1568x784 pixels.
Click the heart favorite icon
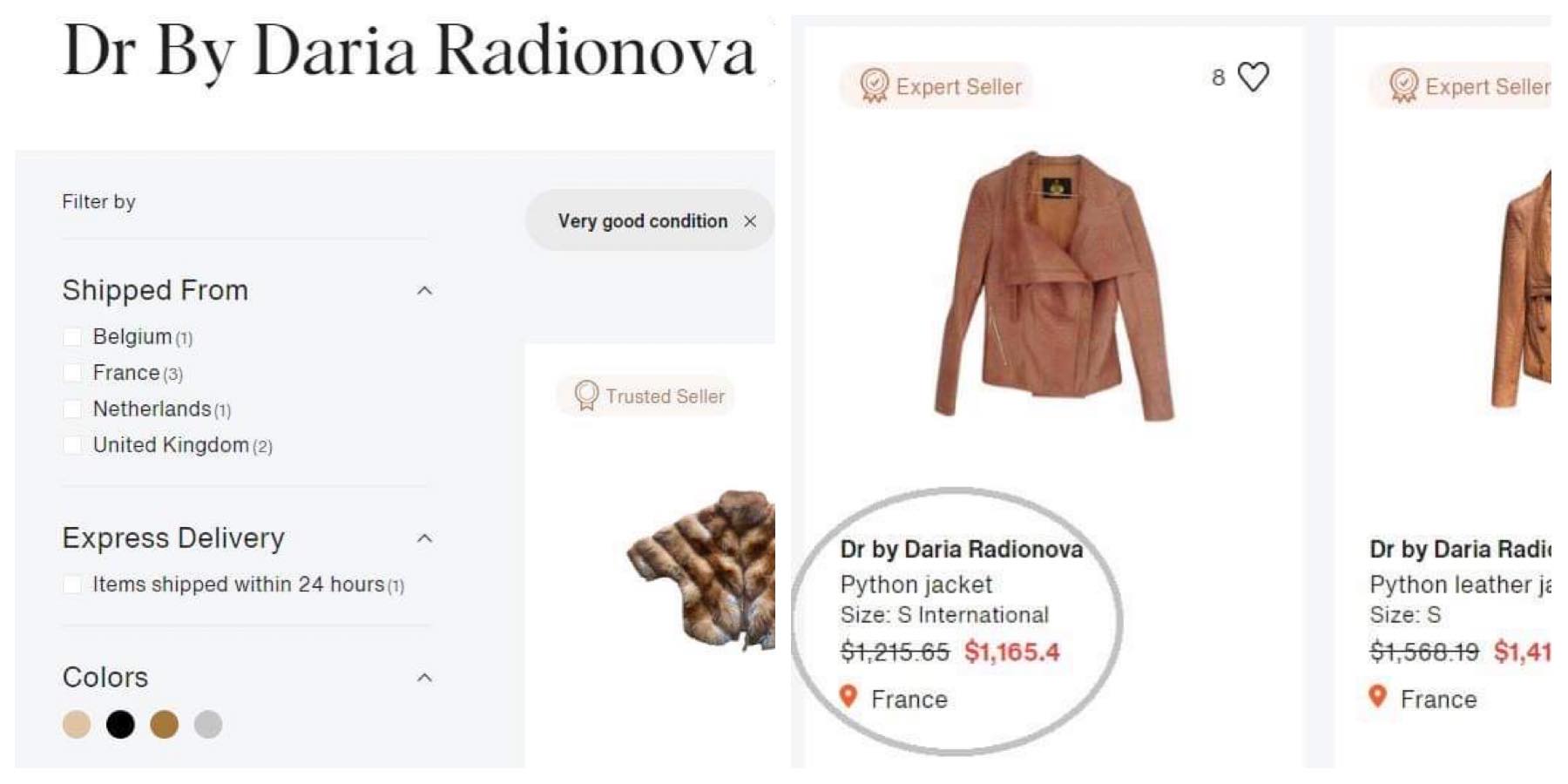(1253, 77)
